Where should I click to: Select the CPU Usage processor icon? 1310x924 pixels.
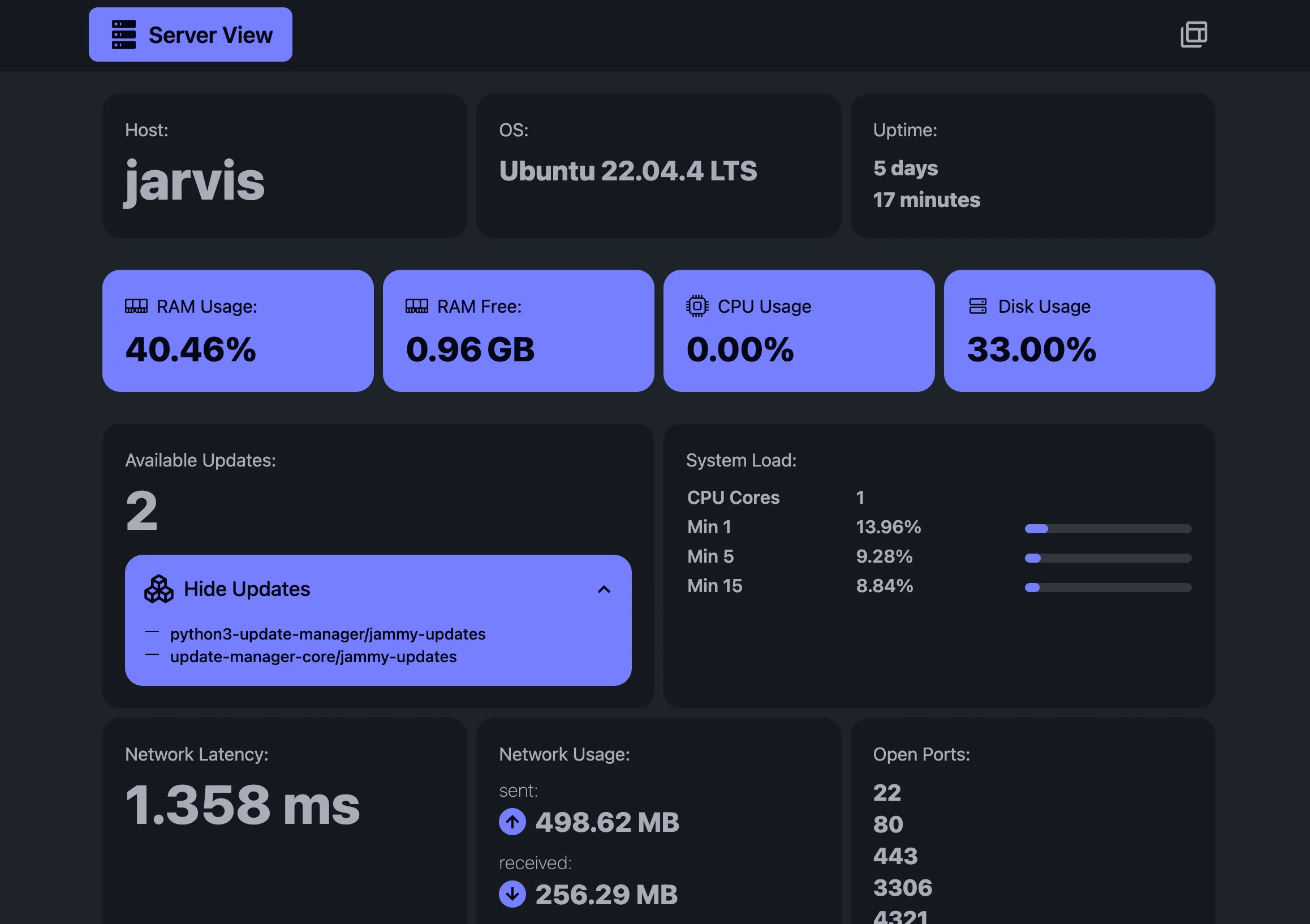tap(697, 306)
